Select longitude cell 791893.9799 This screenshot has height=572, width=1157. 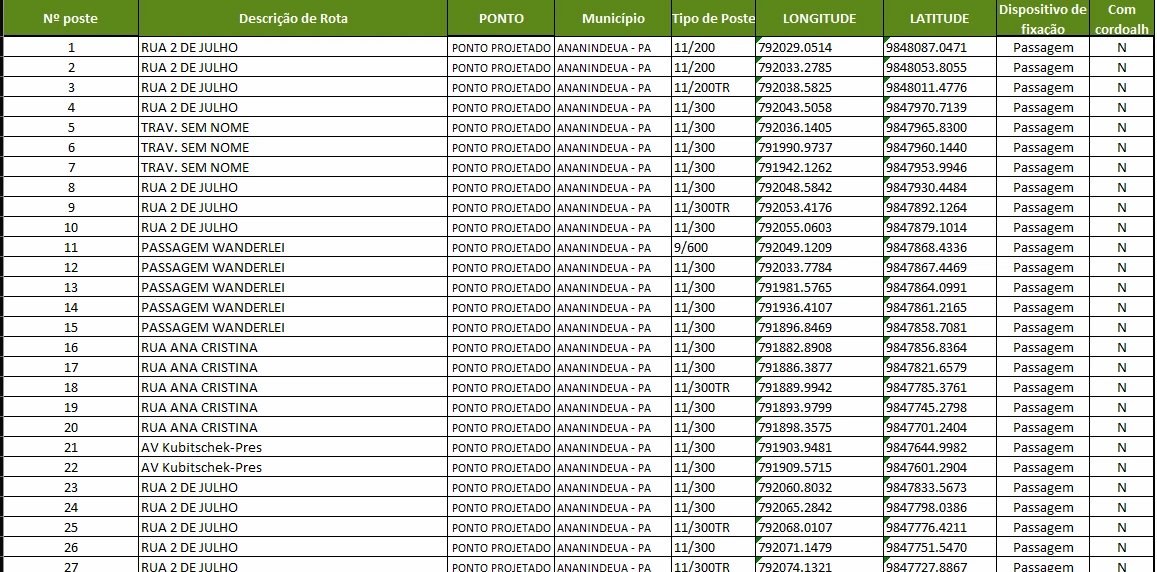820,407
